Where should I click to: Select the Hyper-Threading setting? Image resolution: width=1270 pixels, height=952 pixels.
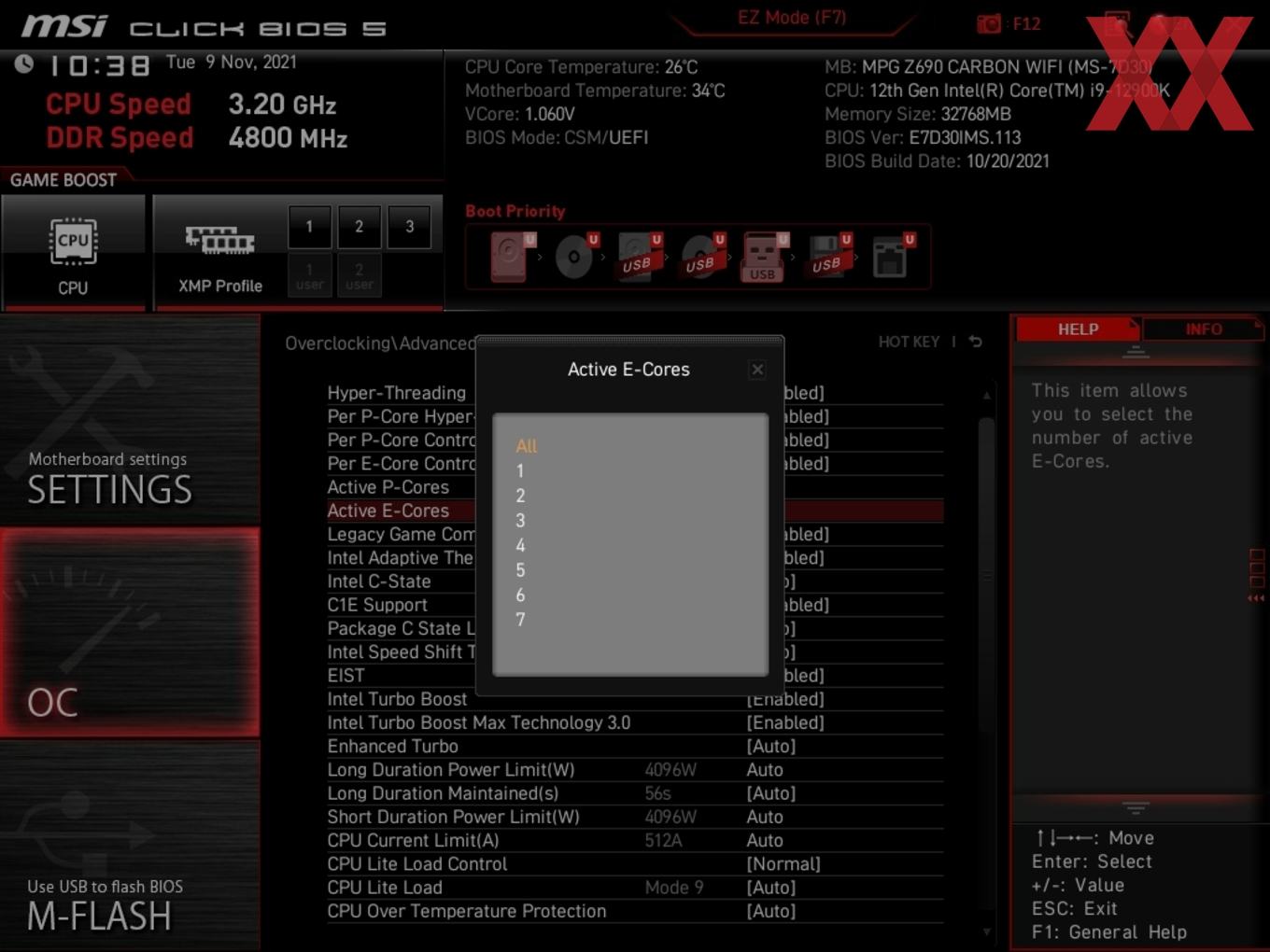(397, 393)
